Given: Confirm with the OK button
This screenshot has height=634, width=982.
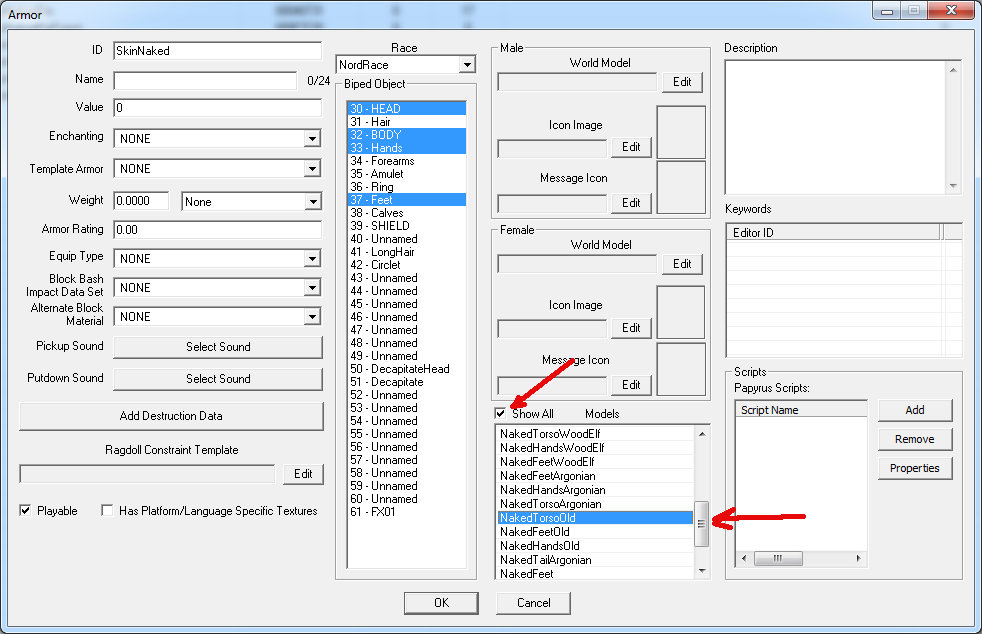Looking at the screenshot, I should [x=442, y=603].
